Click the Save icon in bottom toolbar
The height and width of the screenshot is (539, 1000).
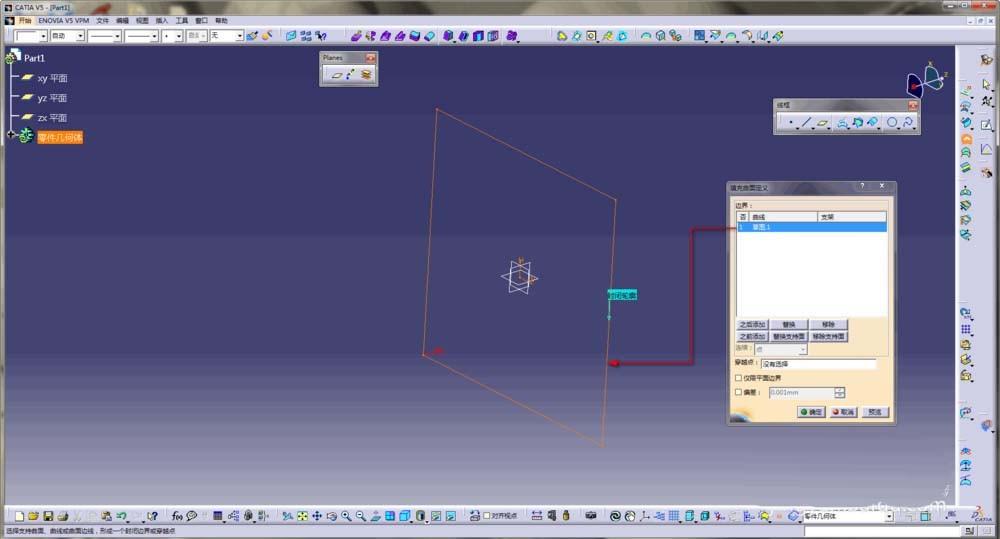tap(49, 516)
